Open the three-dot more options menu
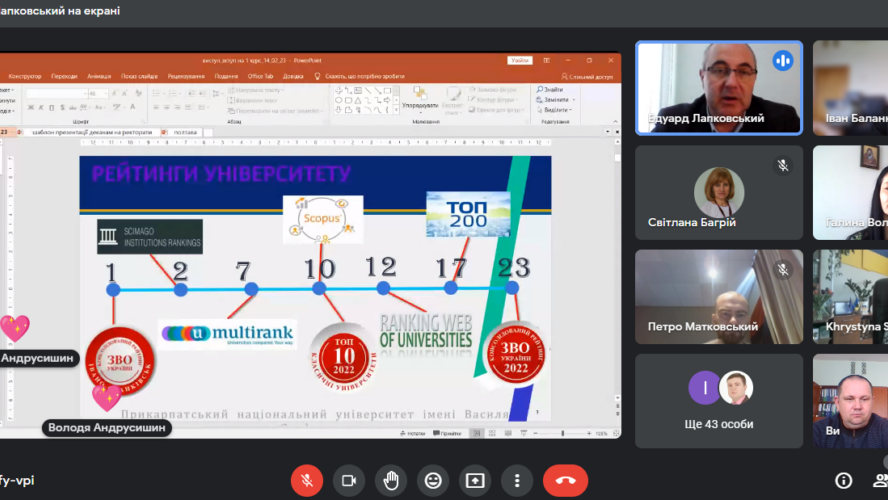The image size is (888, 500). [x=516, y=480]
